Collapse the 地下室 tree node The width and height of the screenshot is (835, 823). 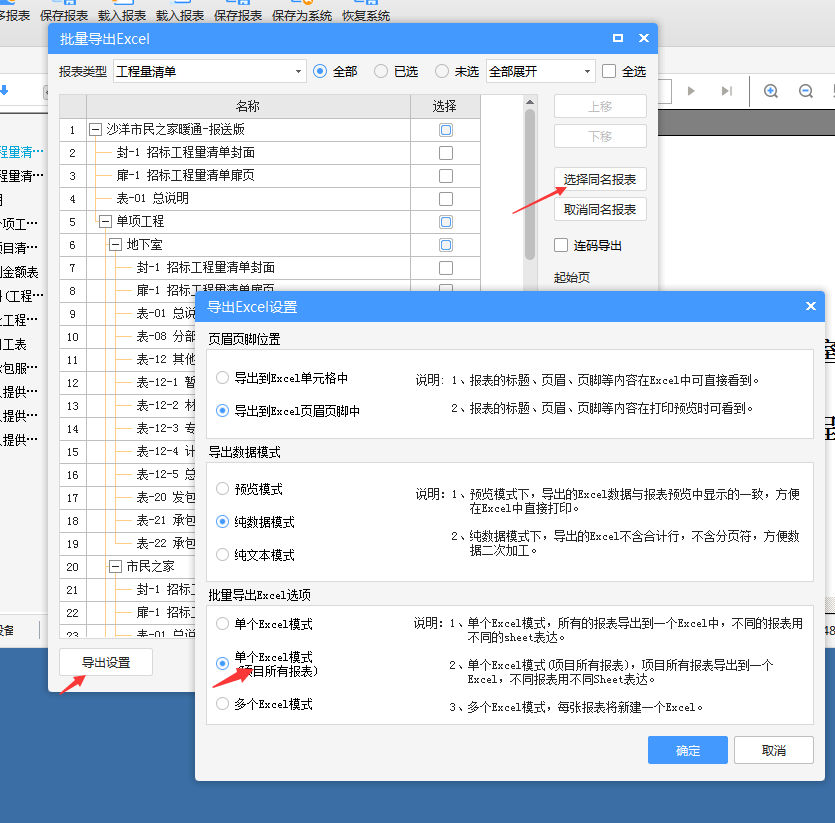(116, 245)
